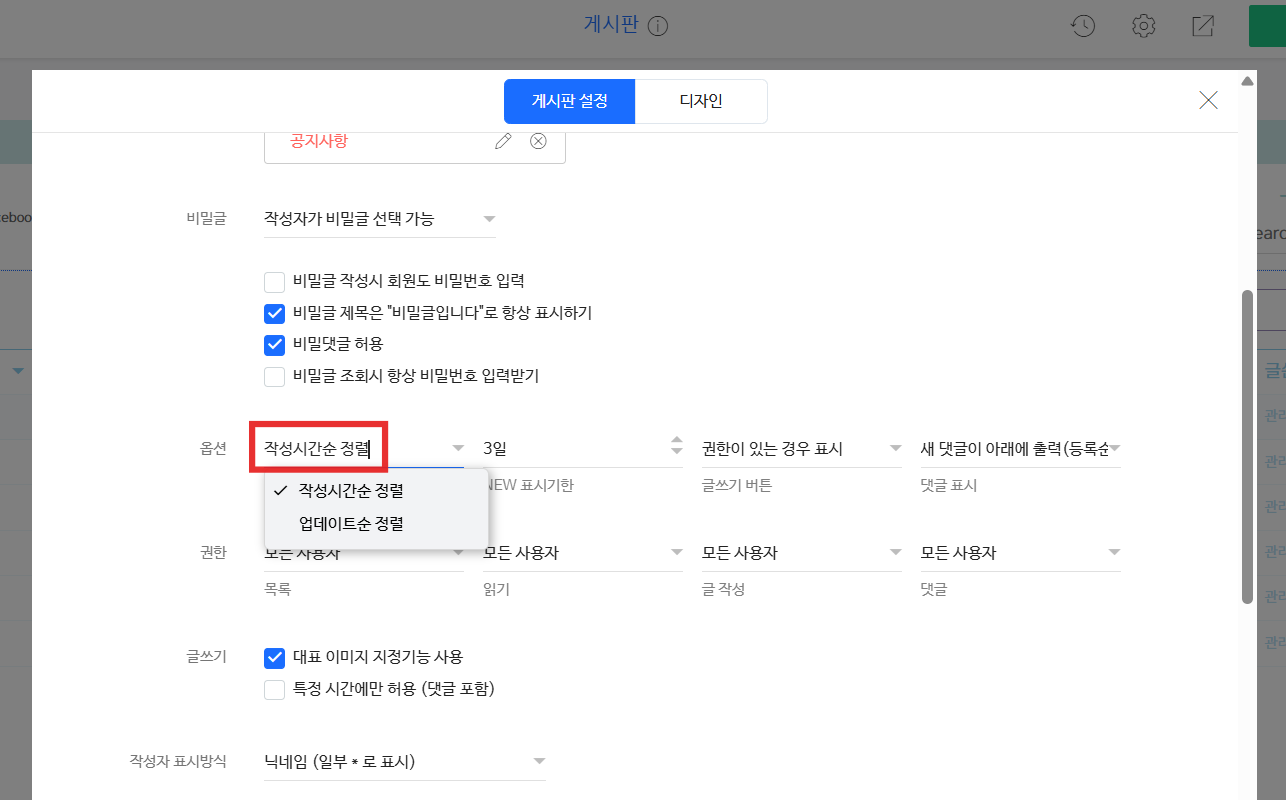
Task: Enable 비밀글 작성시 회원도 비밀번호 입력 checkbox
Action: click(x=275, y=282)
